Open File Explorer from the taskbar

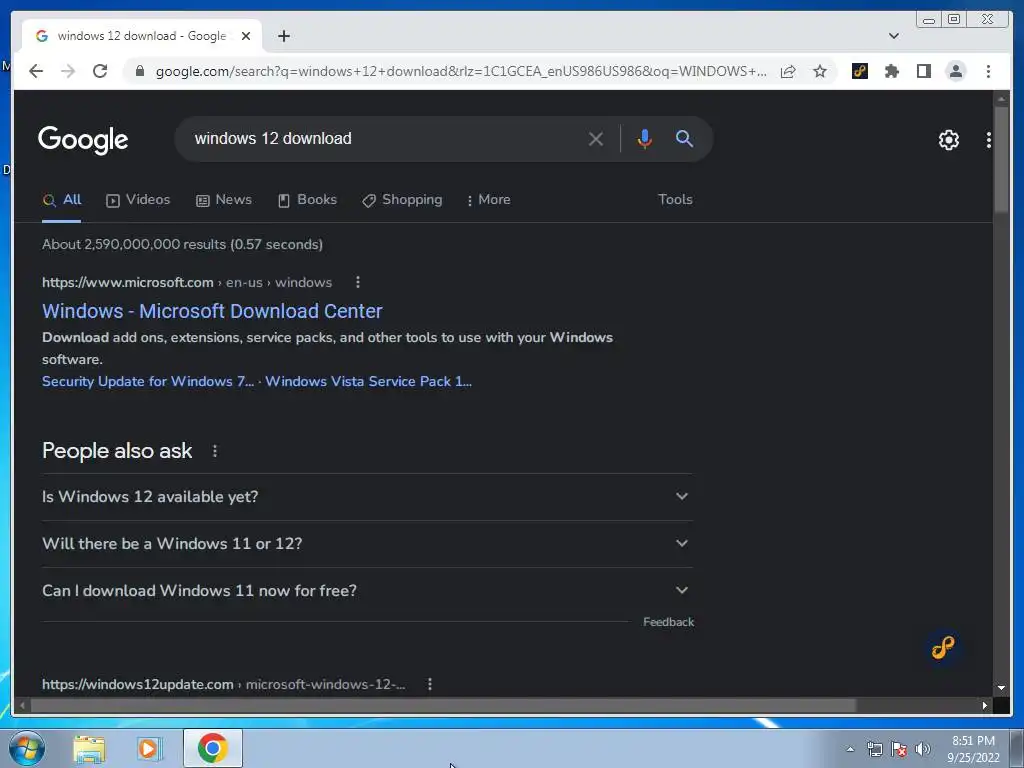[x=89, y=748]
